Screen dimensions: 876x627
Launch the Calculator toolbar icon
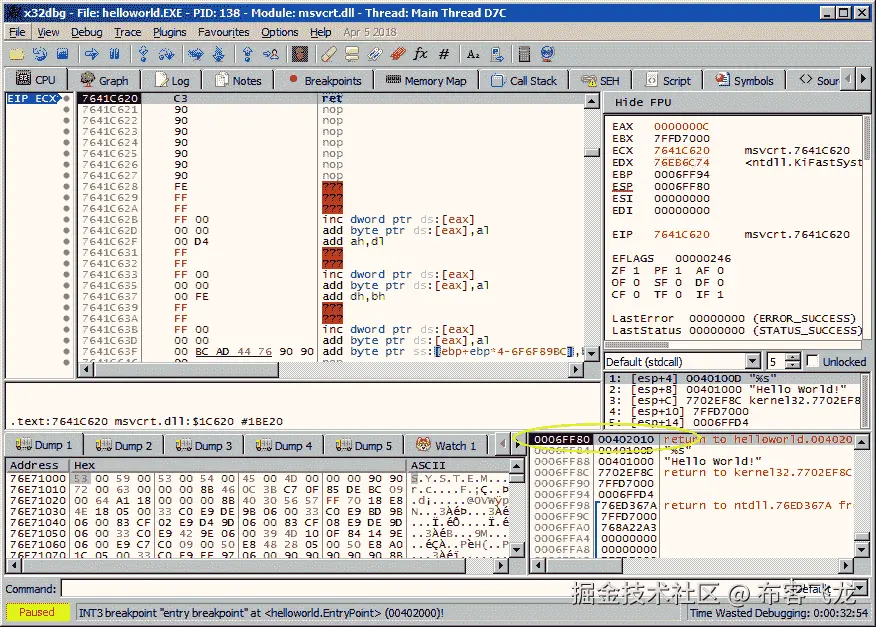point(522,54)
